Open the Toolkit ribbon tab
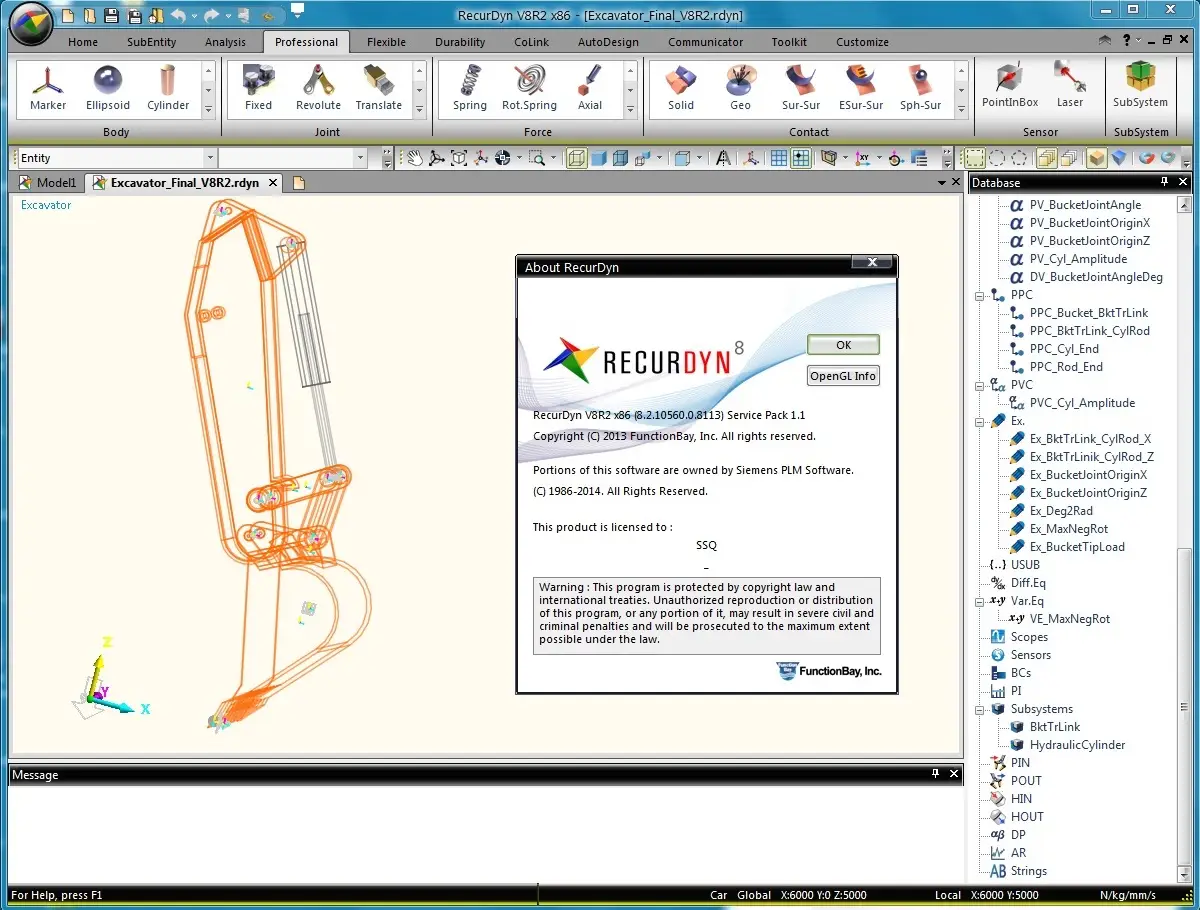 click(789, 42)
